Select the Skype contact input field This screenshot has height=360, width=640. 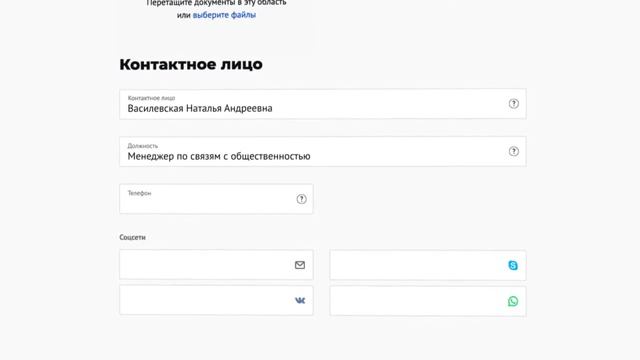pyautogui.click(x=428, y=265)
